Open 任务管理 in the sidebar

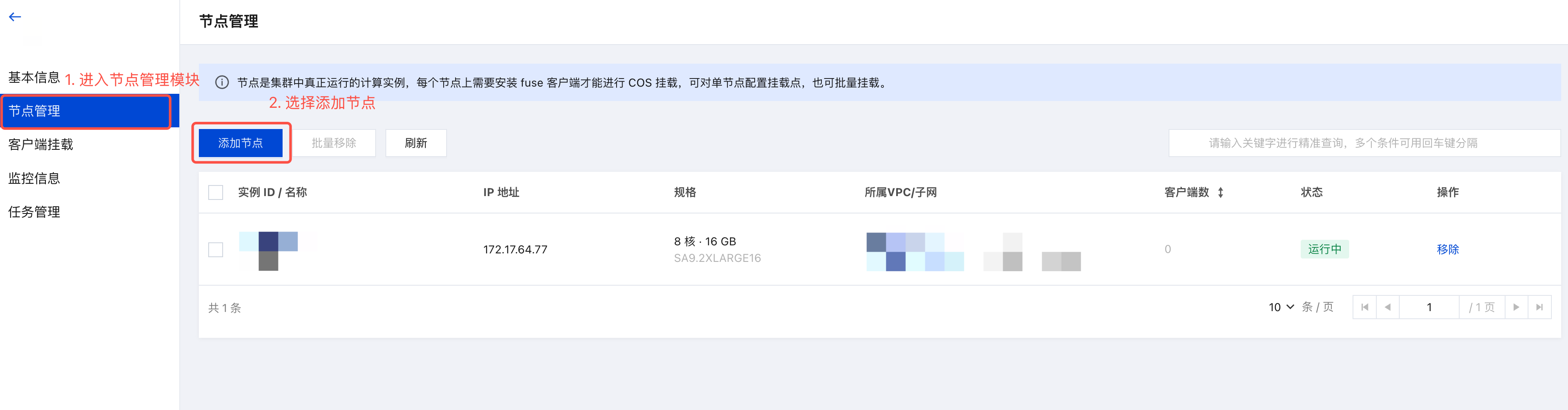point(34,212)
